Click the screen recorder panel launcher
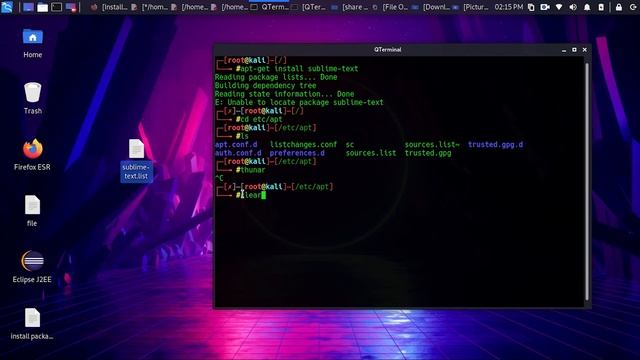Viewport: 640px width, 360px height. tap(71, 7)
